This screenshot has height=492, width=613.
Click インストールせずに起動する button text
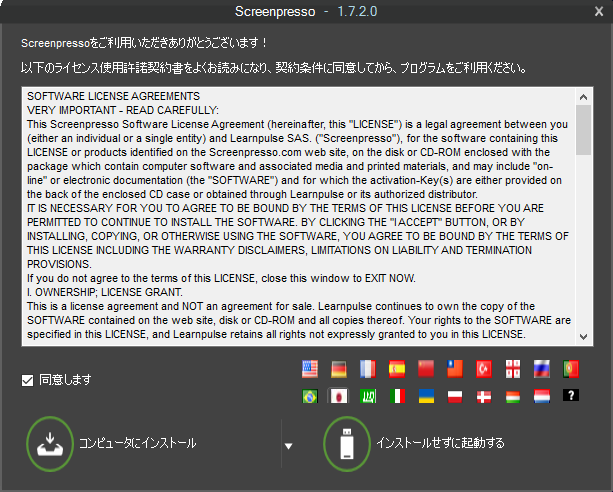coord(441,443)
